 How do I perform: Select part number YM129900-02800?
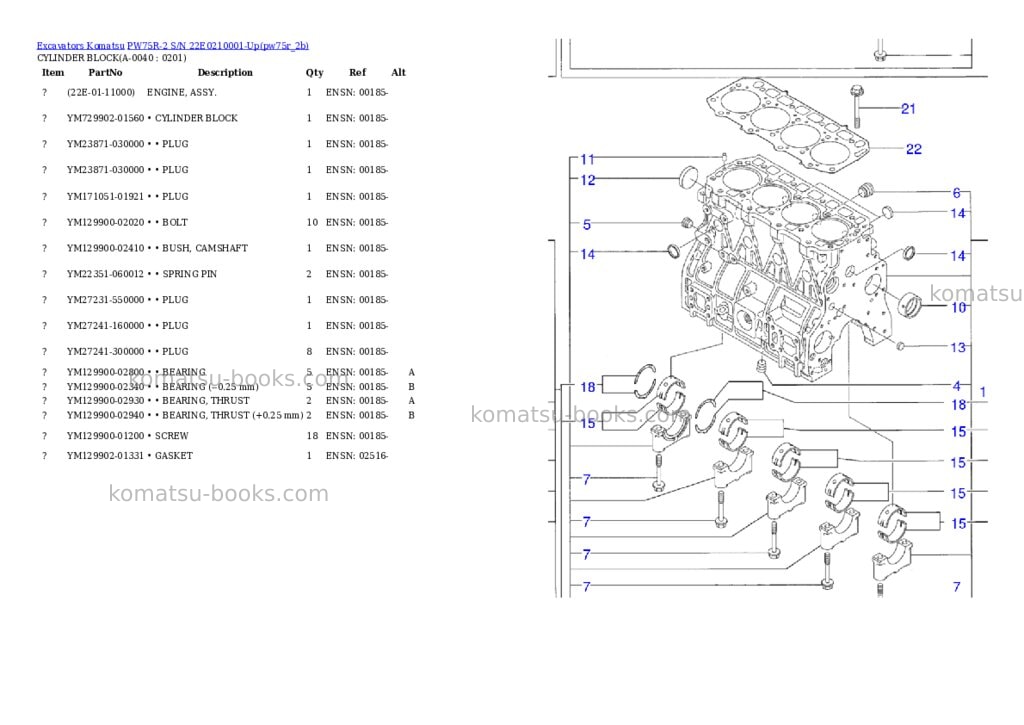(x=105, y=372)
